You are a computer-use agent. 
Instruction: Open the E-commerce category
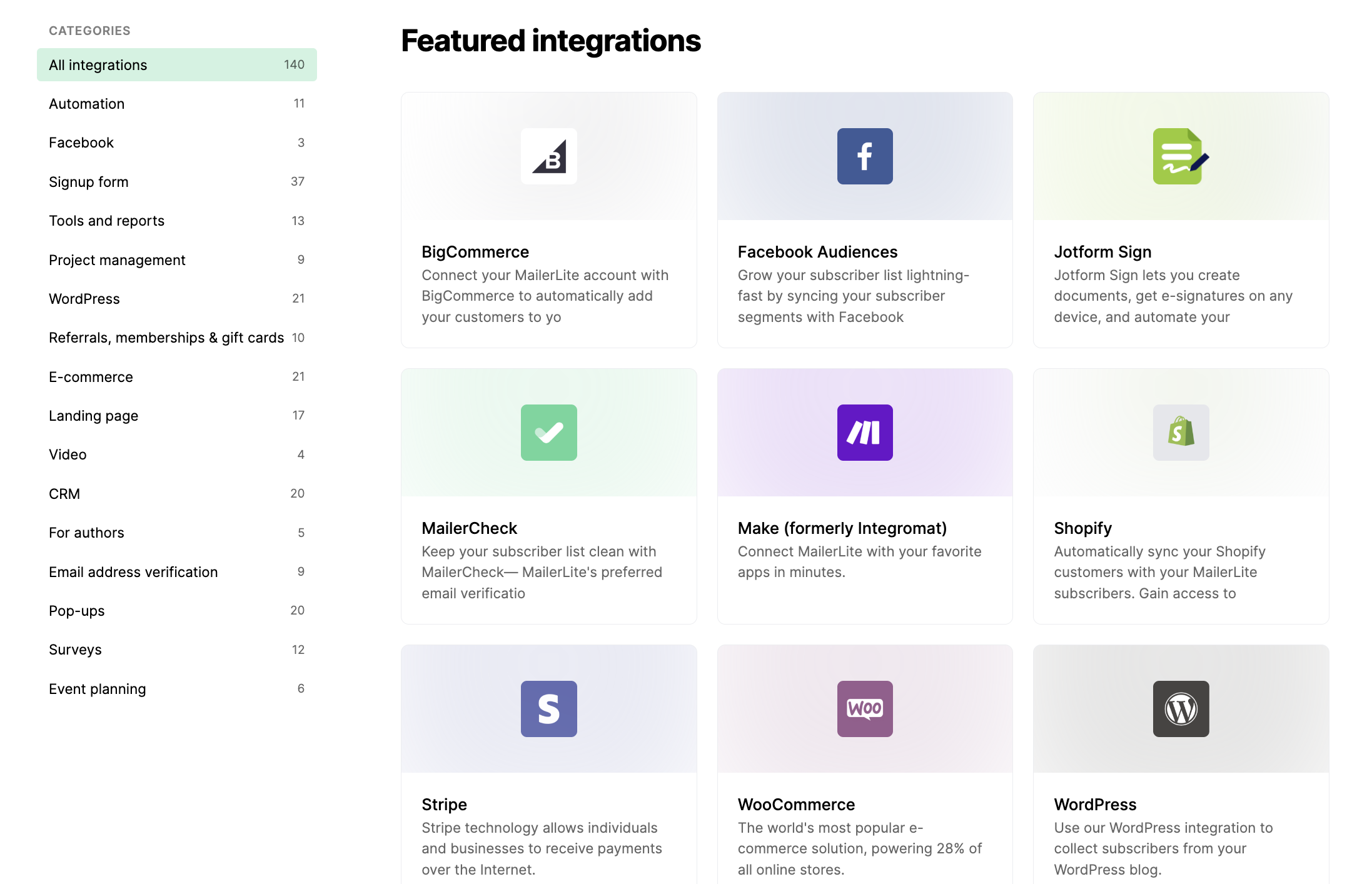point(91,376)
